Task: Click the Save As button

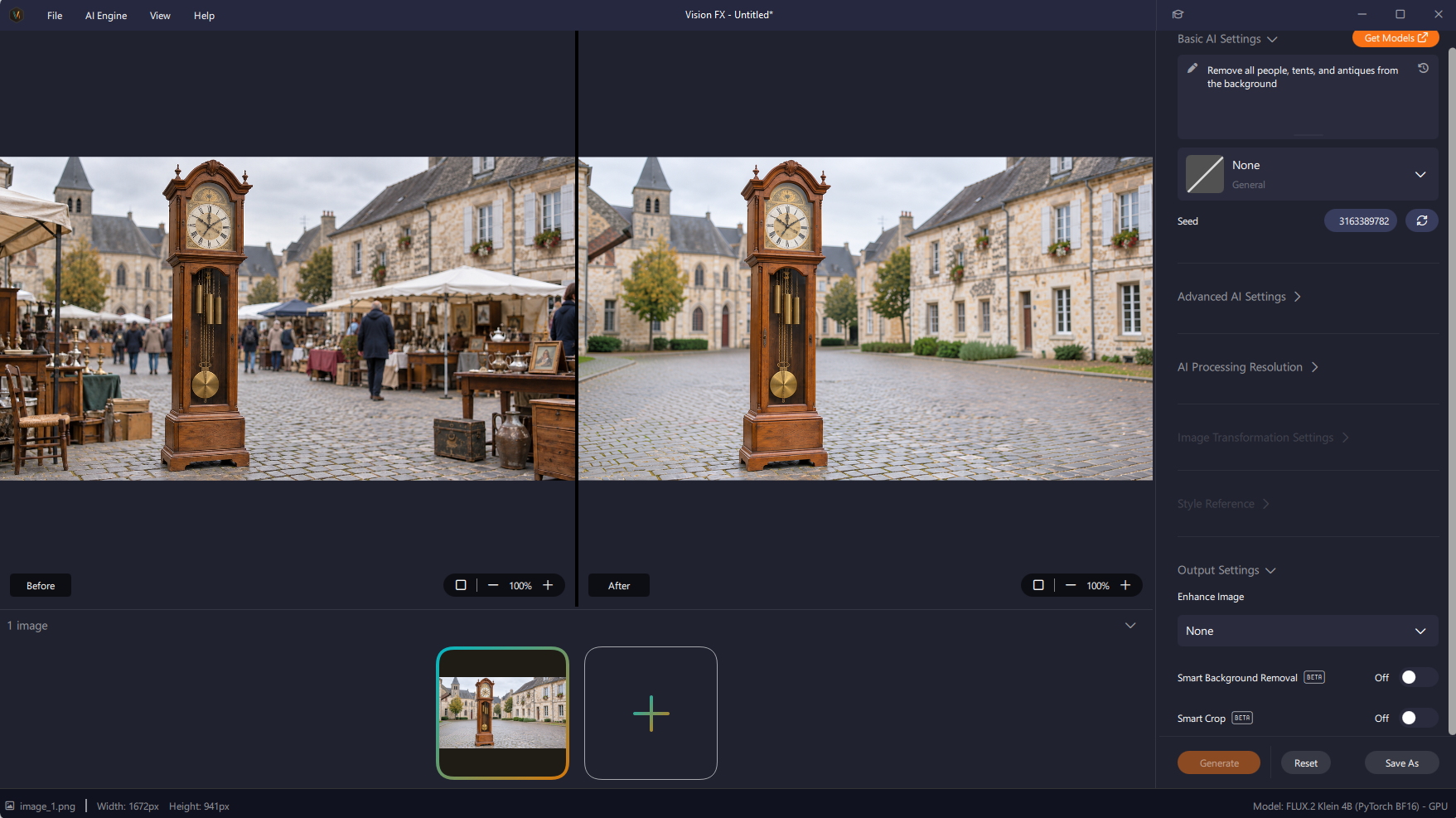Action: pos(1401,763)
